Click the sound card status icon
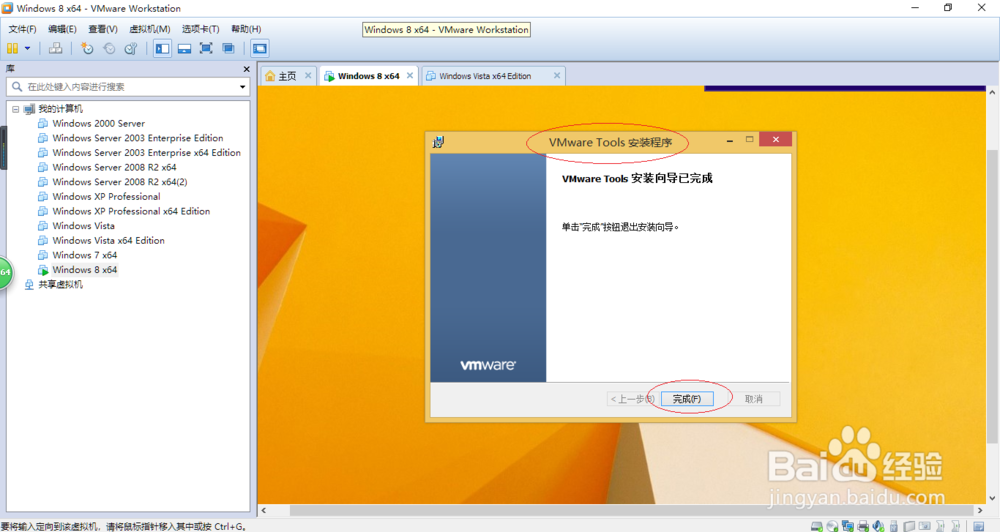This screenshot has width=1000, height=532. [x=878, y=526]
